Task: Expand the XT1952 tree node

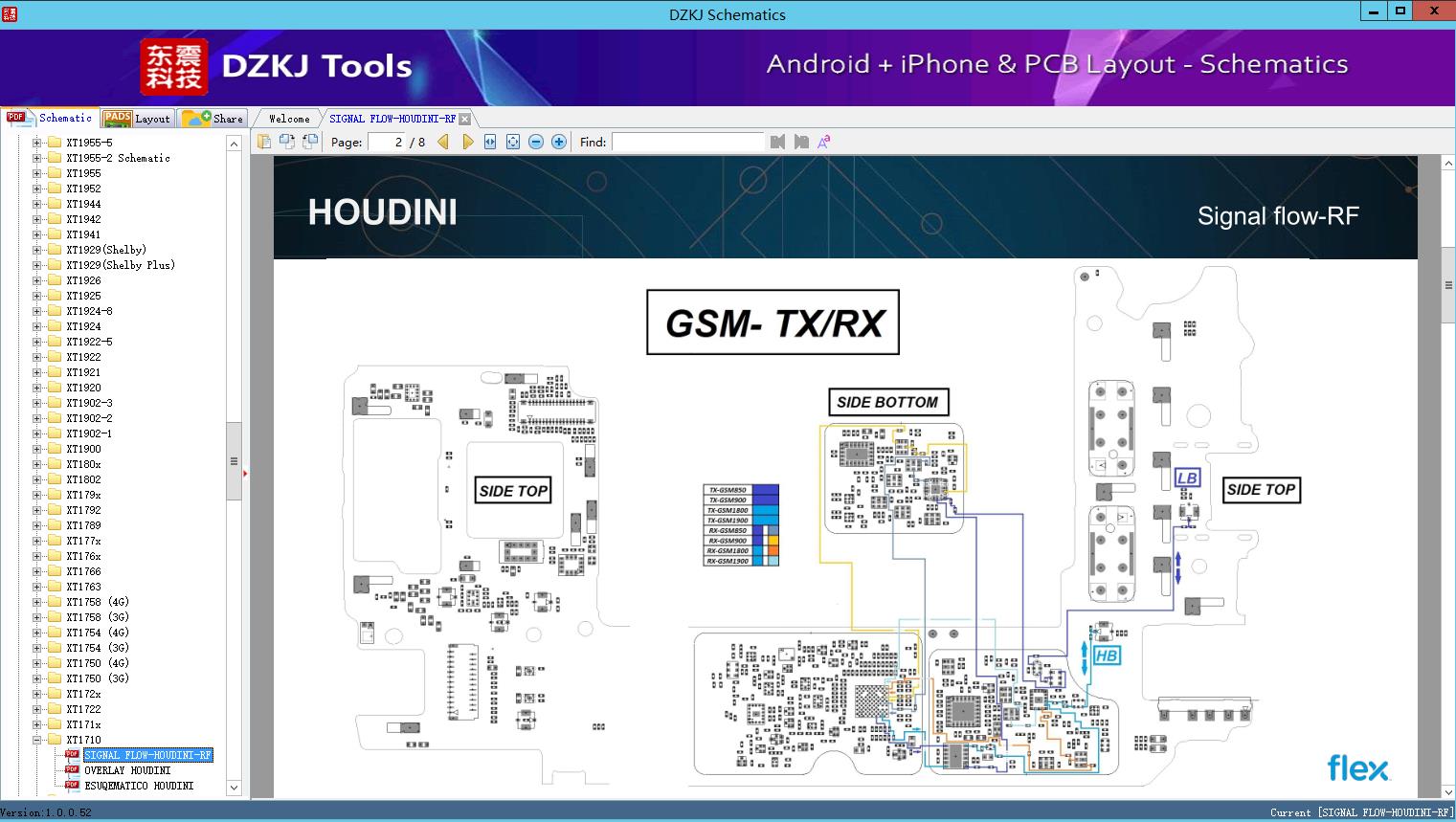Action: point(37,189)
